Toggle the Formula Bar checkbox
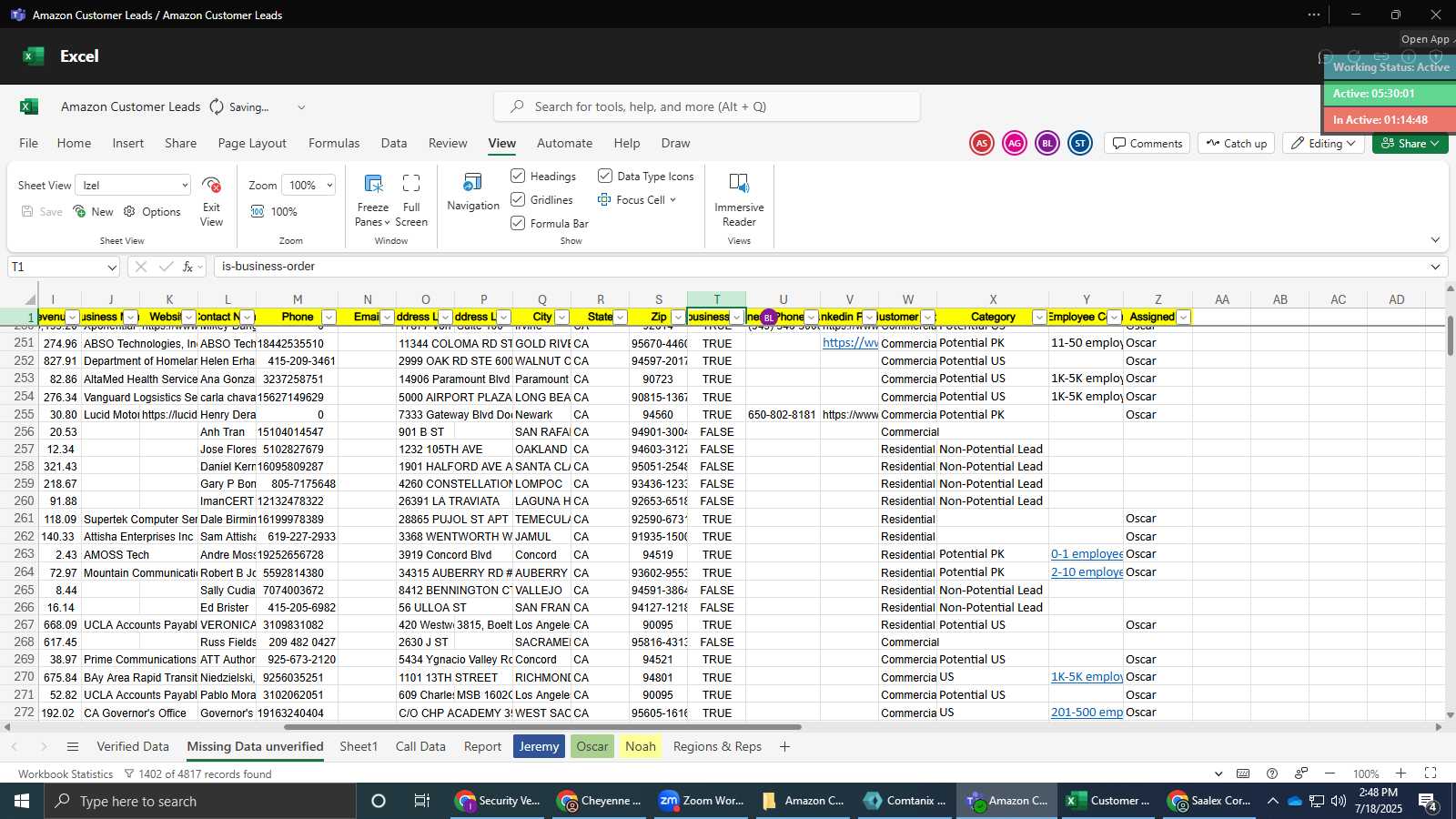Screen dimensions: 1456x819 (518, 223)
